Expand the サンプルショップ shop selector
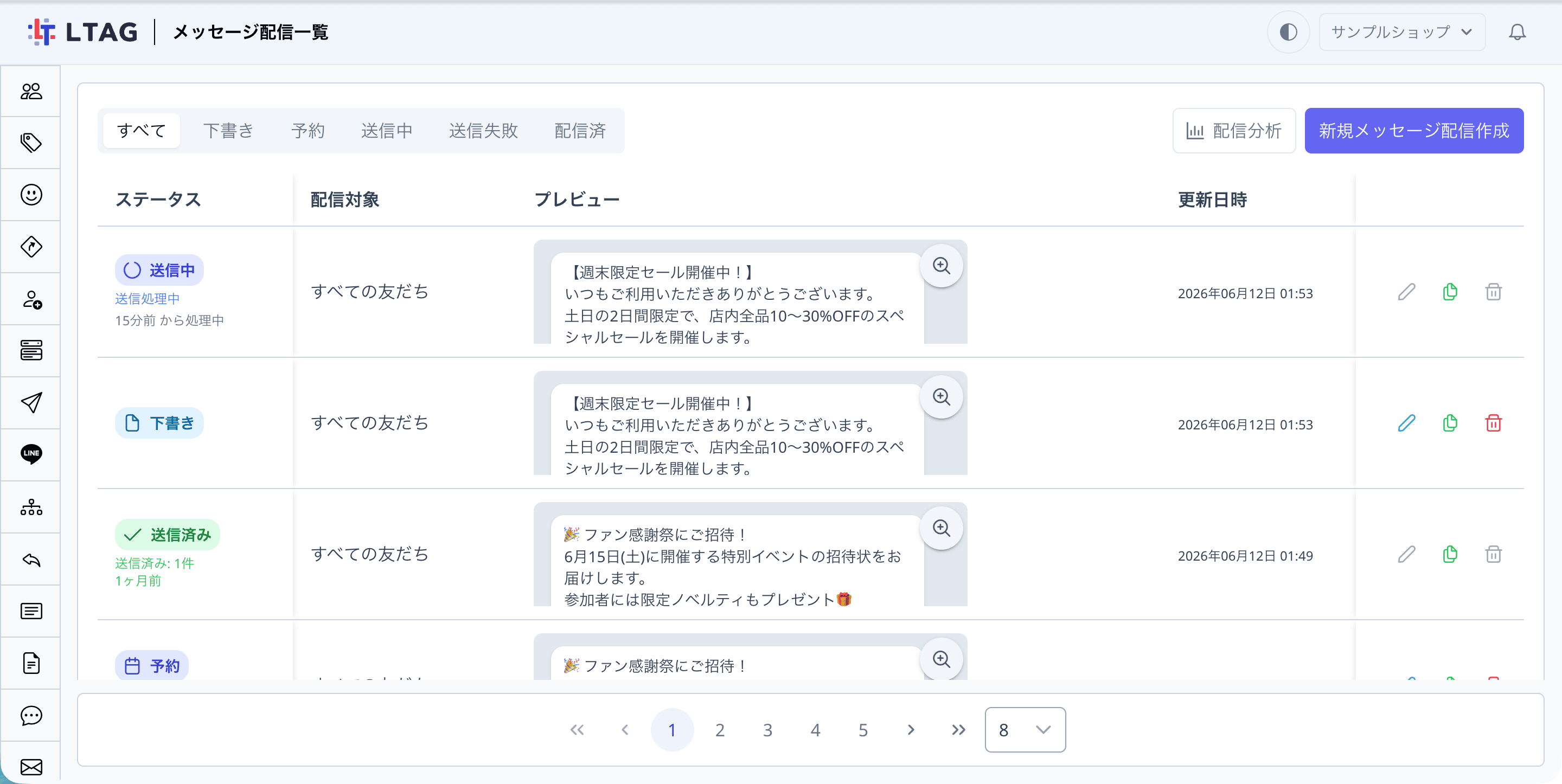1562x784 pixels. (x=1401, y=32)
